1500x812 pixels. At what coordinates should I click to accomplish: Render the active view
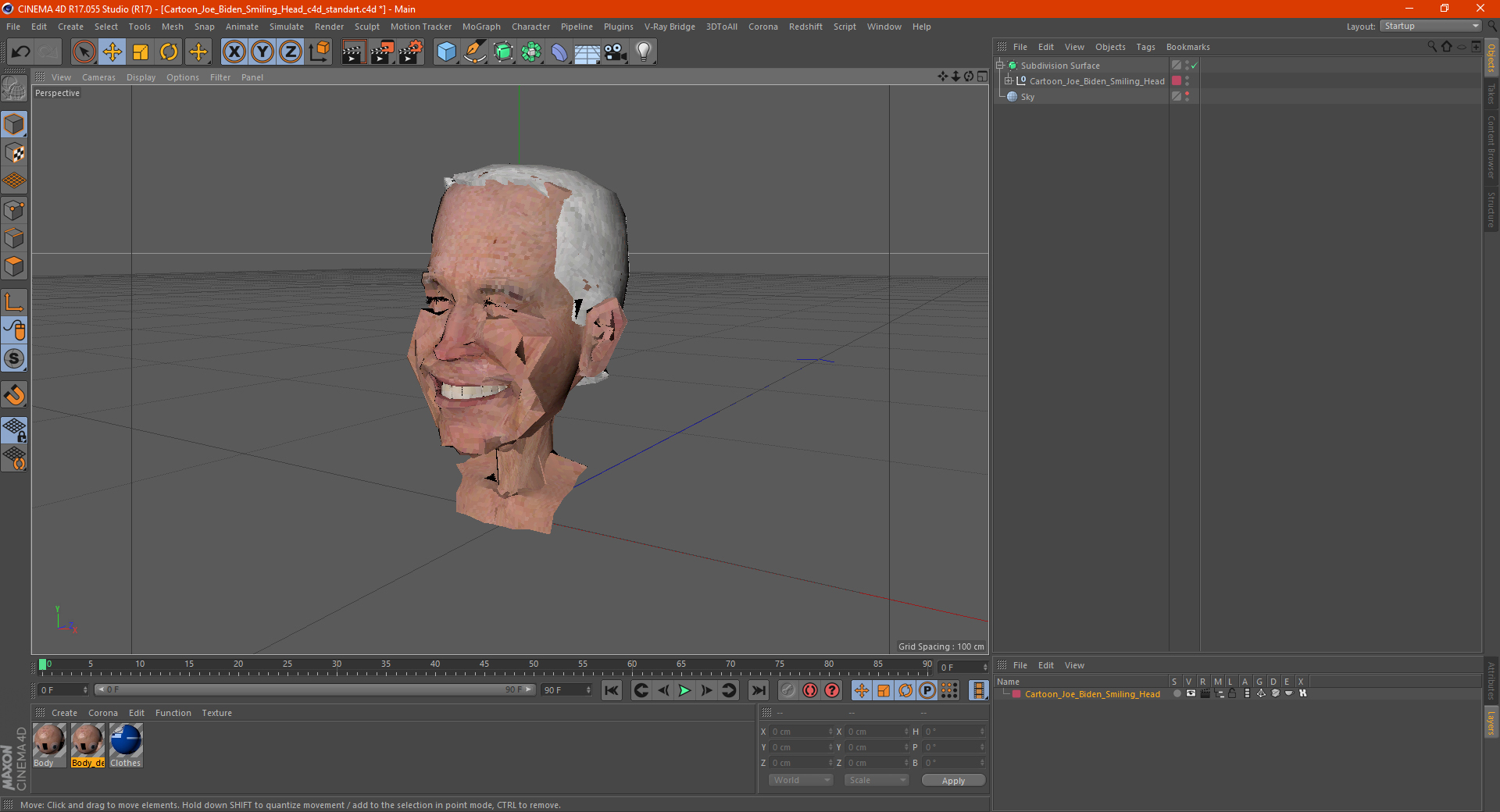tap(353, 52)
